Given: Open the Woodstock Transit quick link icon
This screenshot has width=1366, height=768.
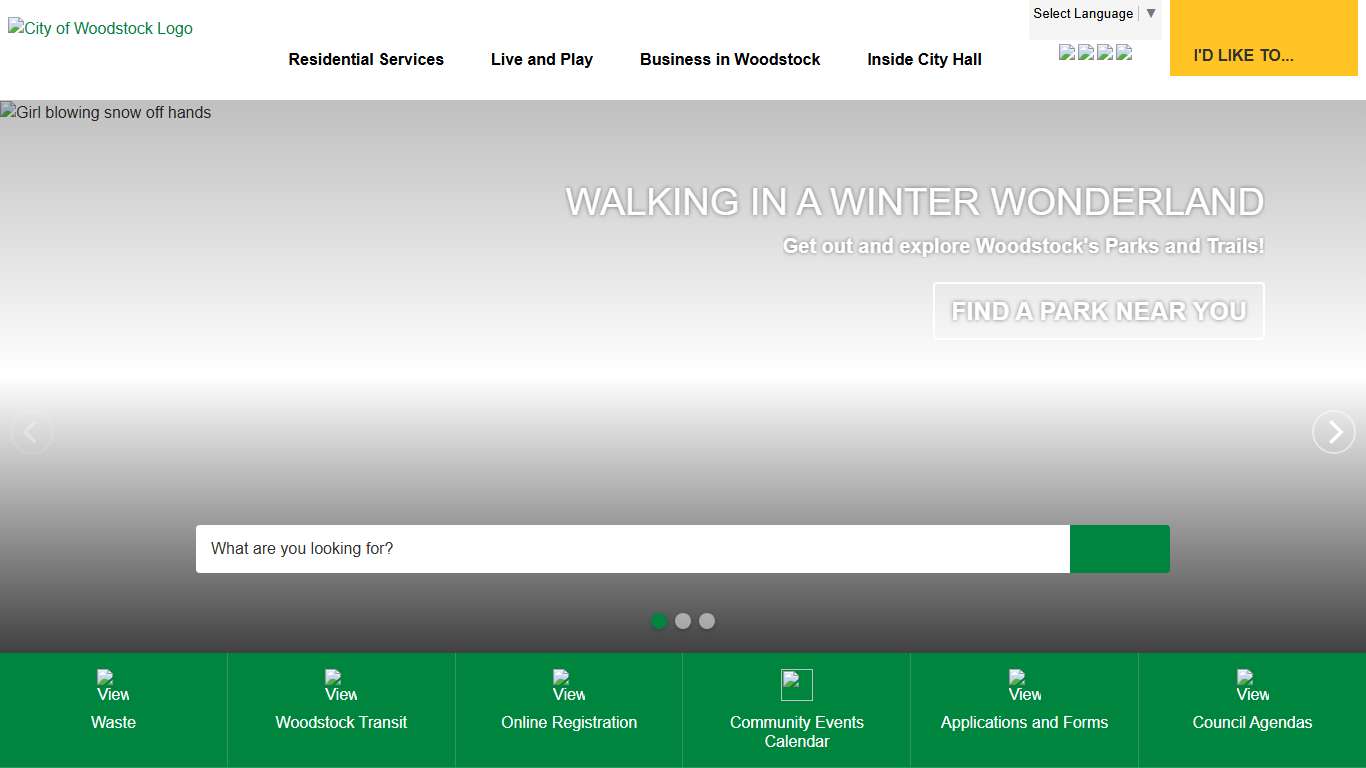Looking at the screenshot, I should [x=341, y=686].
